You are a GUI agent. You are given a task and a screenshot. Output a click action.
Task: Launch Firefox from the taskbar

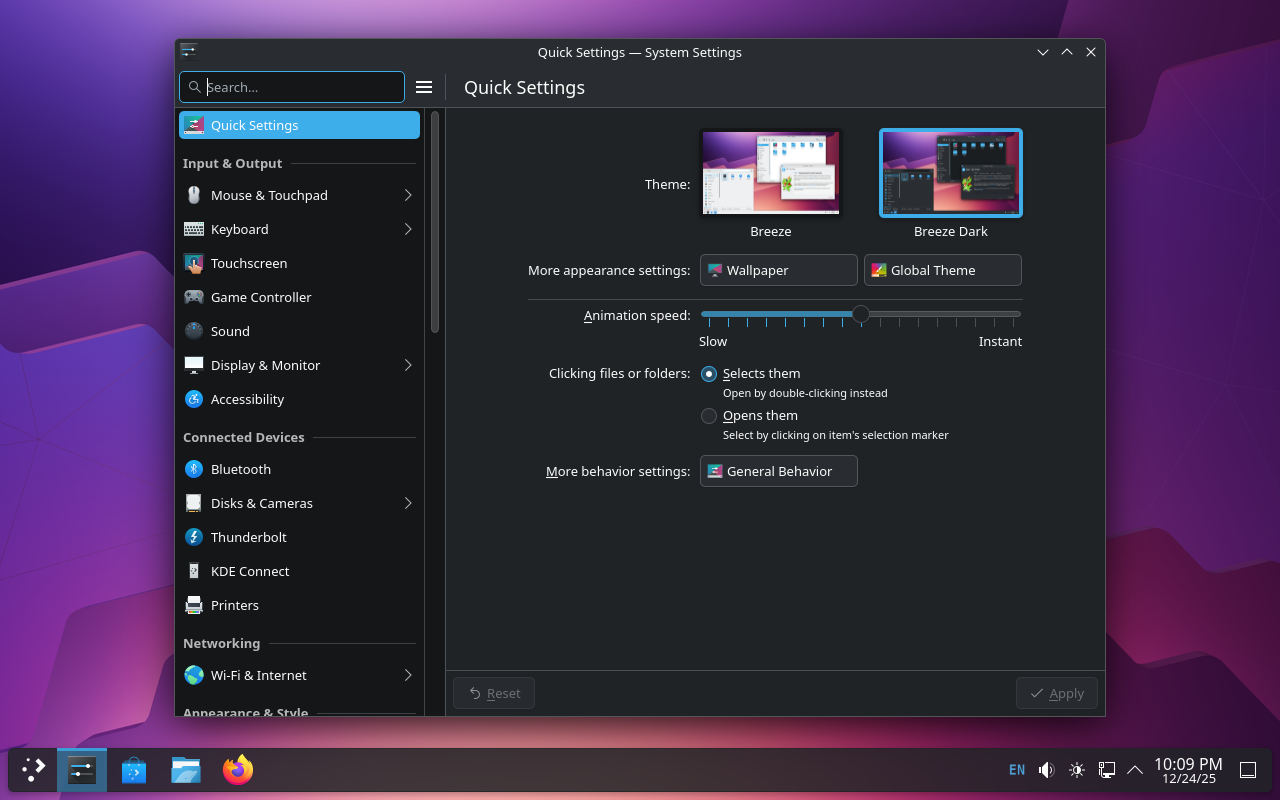[x=238, y=770]
